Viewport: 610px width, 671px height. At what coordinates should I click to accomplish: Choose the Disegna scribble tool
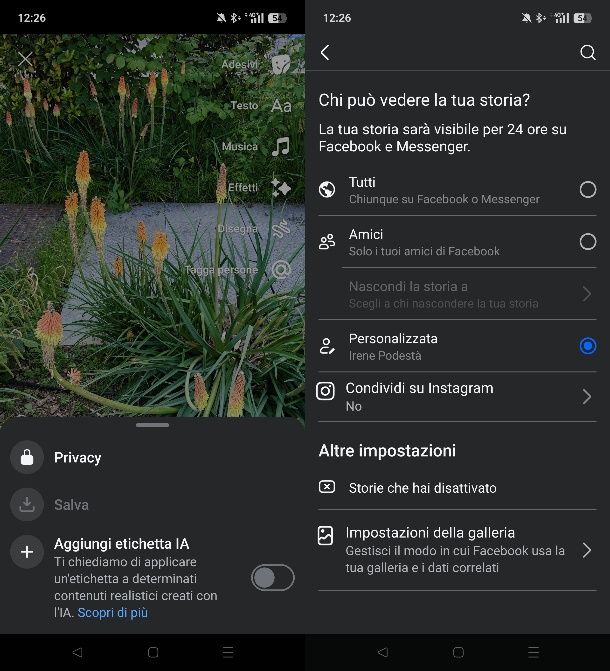click(281, 228)
